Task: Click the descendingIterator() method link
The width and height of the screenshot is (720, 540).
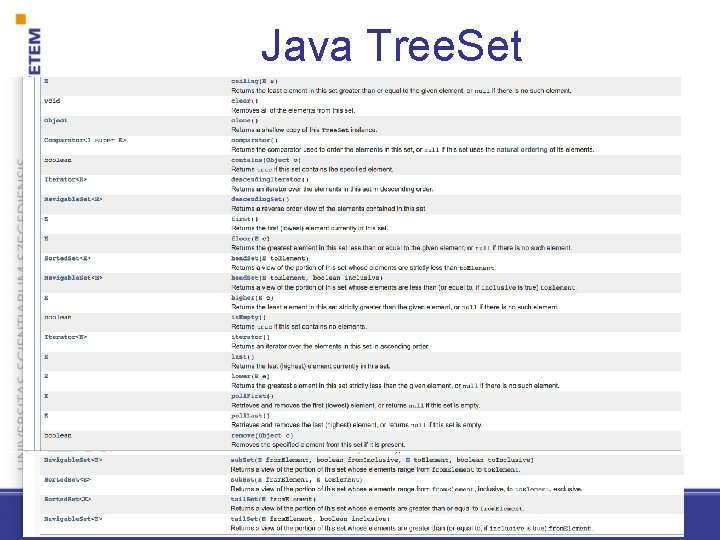Action: pos(270,180)
